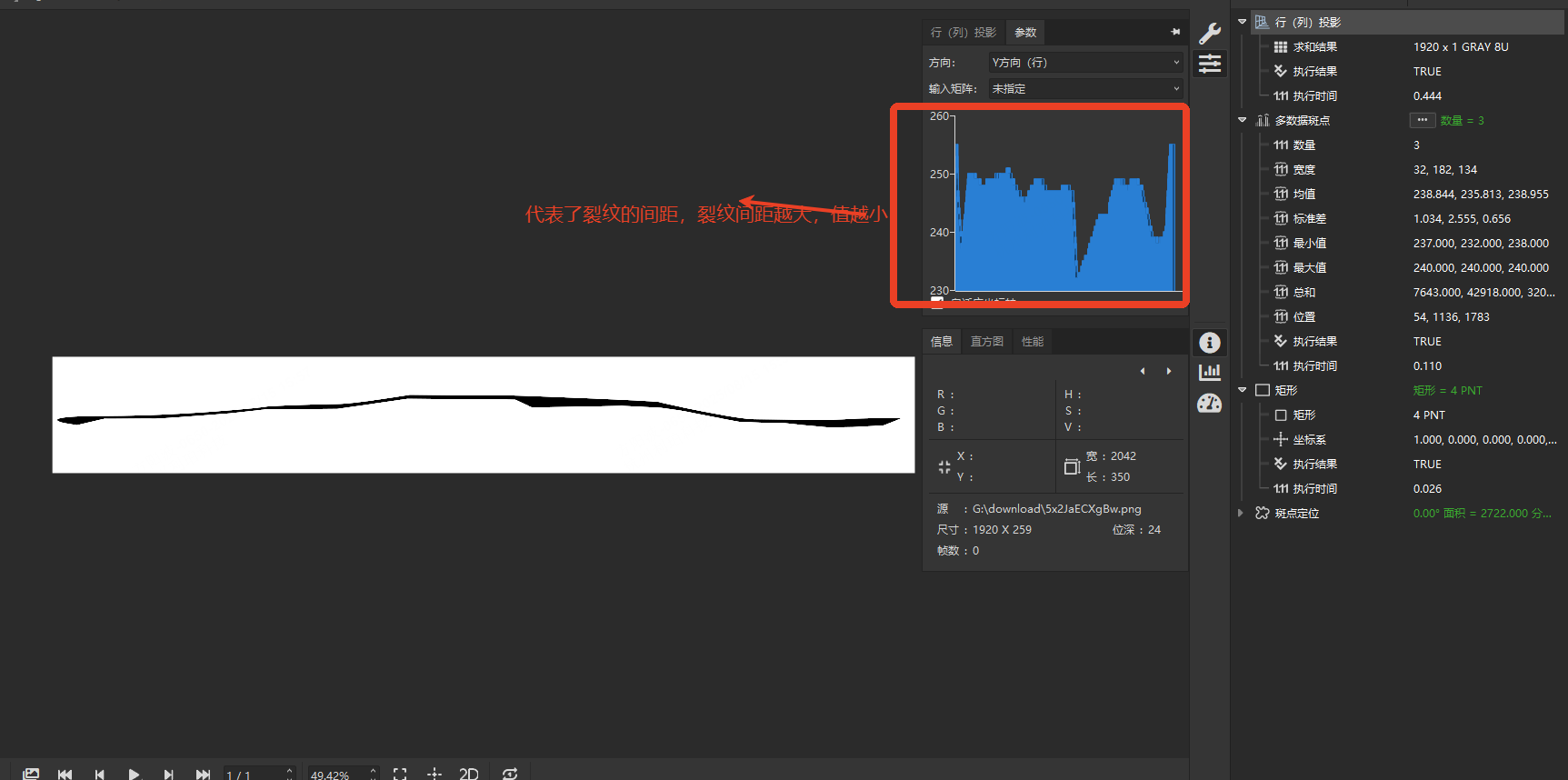Toggle the crosshair display icon

tap(434, 774)
